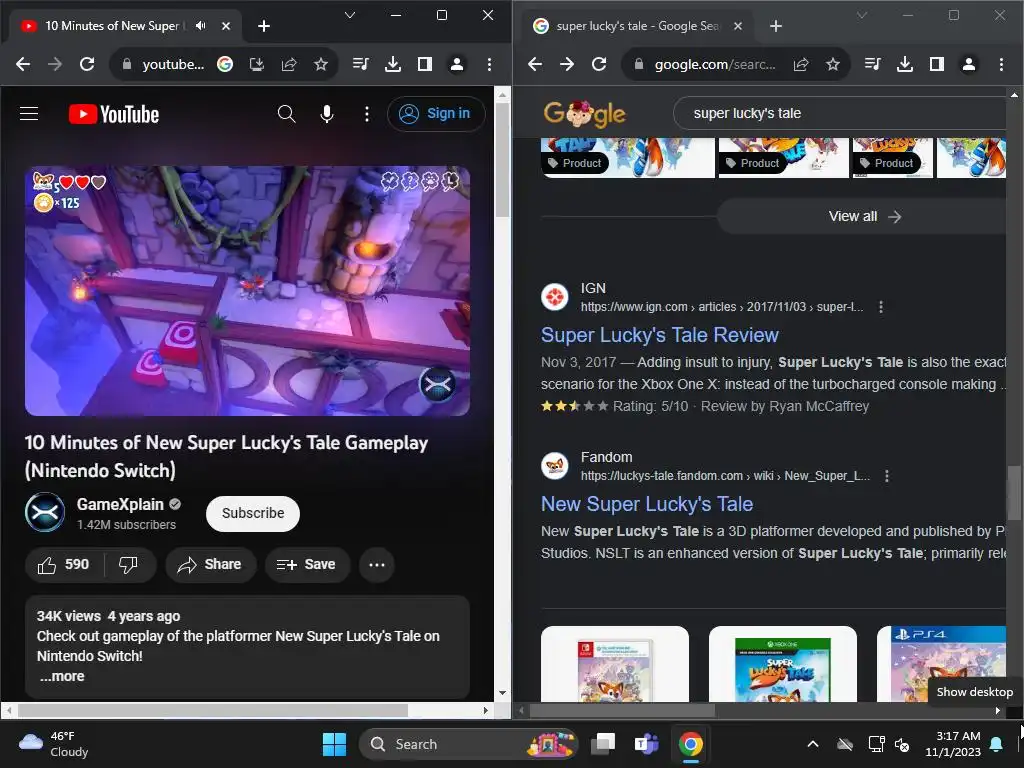Screen dimensions: 1024x768
Task: Open Chrome menu in Google window
Action: pos(1001,64)
